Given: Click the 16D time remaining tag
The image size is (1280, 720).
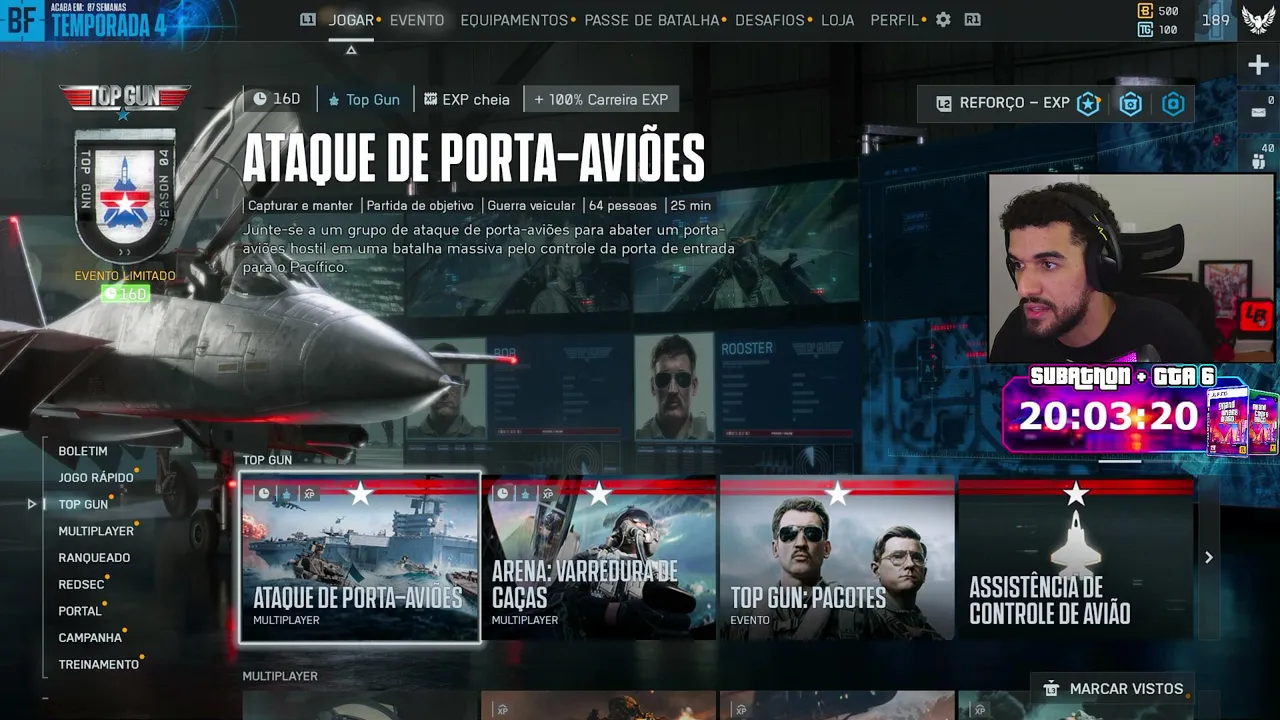Looking at the screenshot, I should tap(278, 99).
